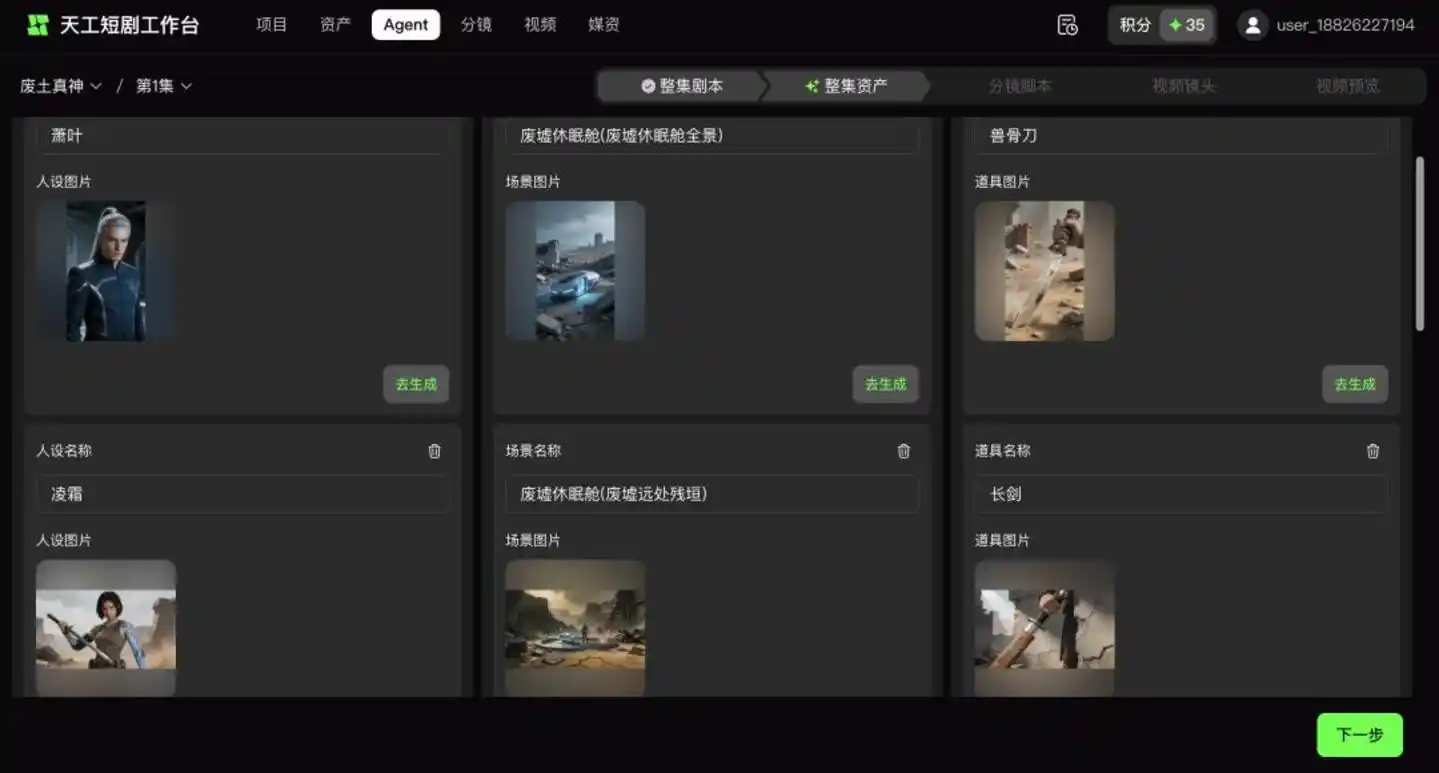Click inside the 凌霜 name input field
This screenshot has height=773, width=1439.
(242, 494)
